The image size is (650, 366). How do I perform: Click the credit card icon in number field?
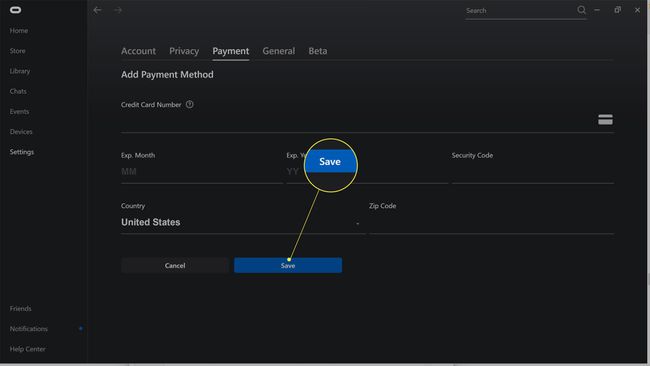point(605,120)
